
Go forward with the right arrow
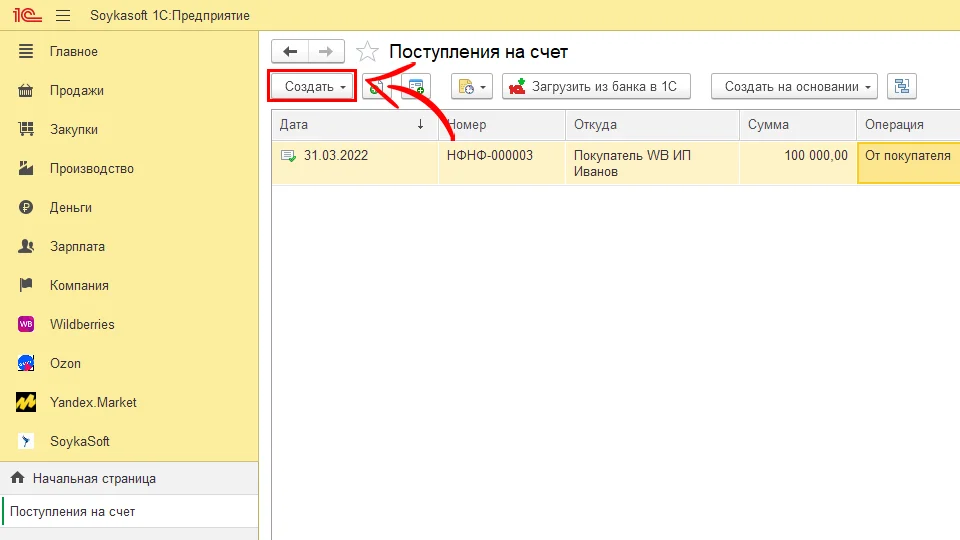pos(326,52)
